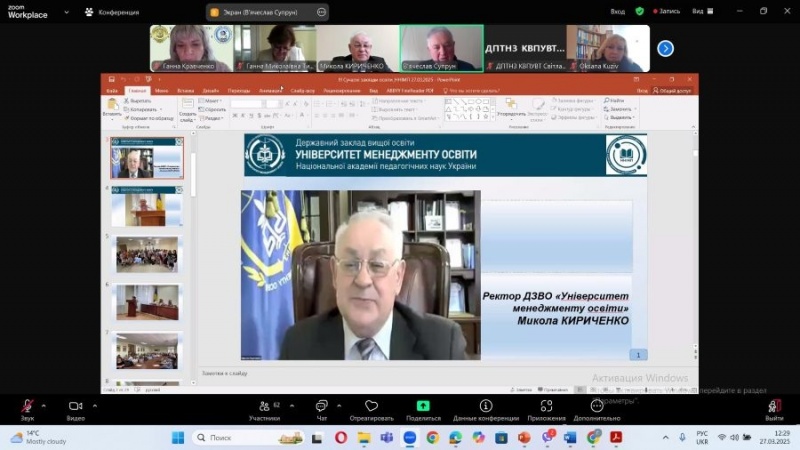Click the green shield encryption icon
The image size is (800, 450).
point(640,11)
